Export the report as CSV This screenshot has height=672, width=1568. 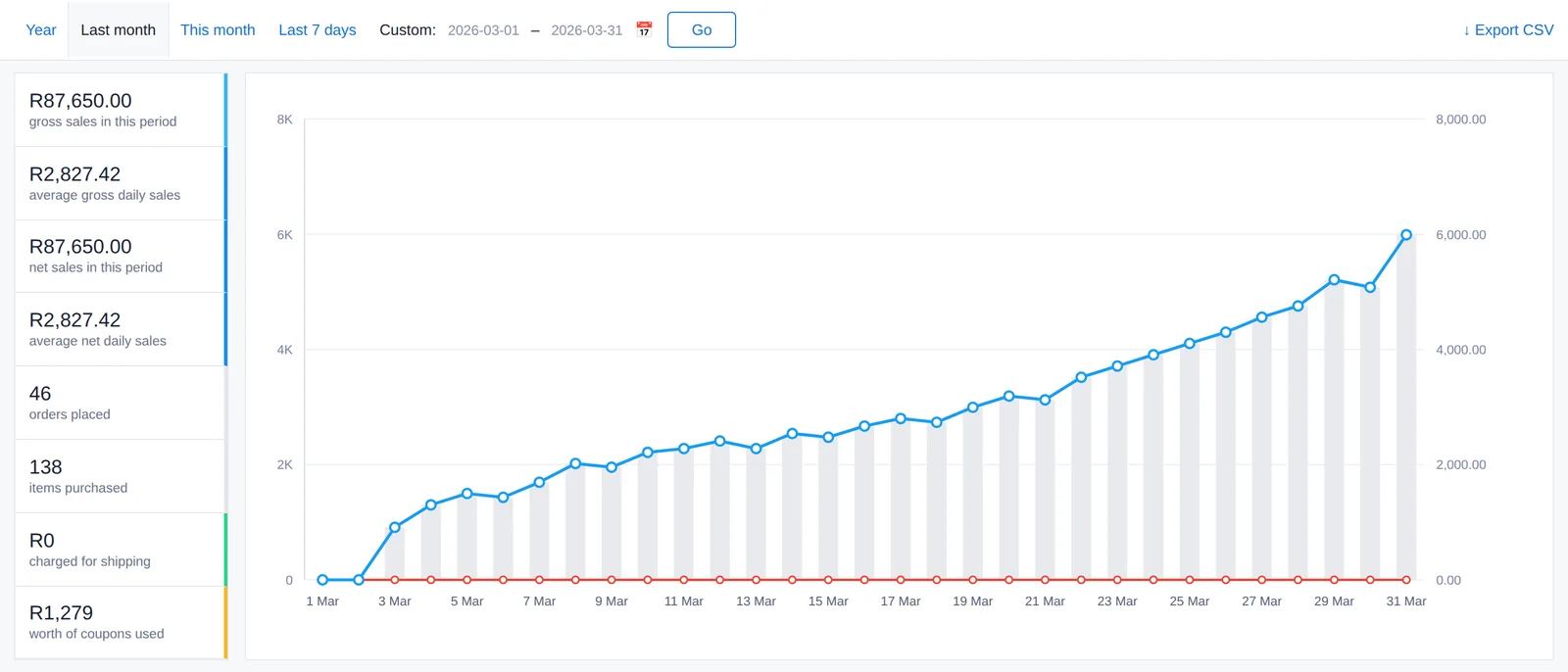[1508, 29]
